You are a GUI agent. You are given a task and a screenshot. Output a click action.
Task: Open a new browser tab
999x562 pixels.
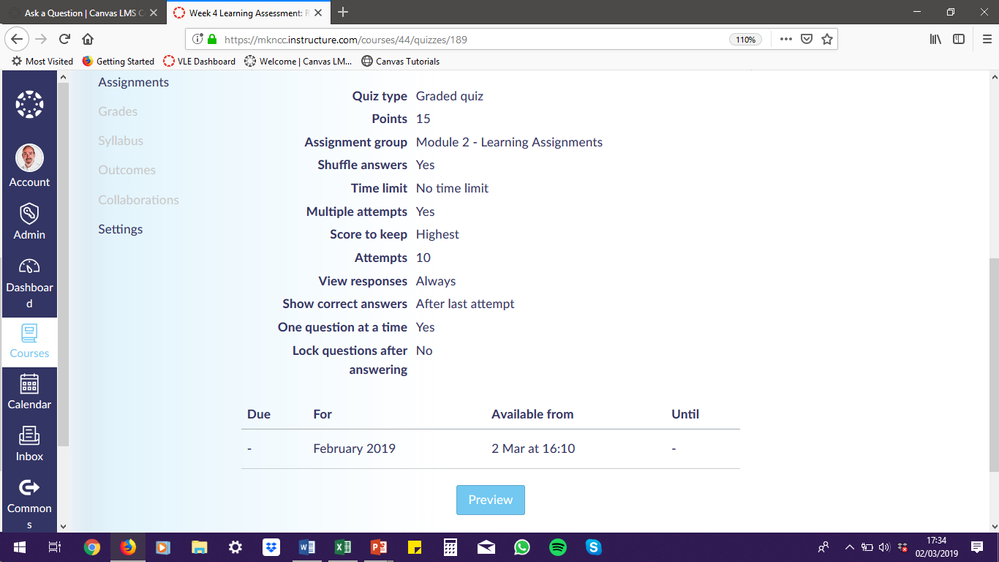click(343, 13)
